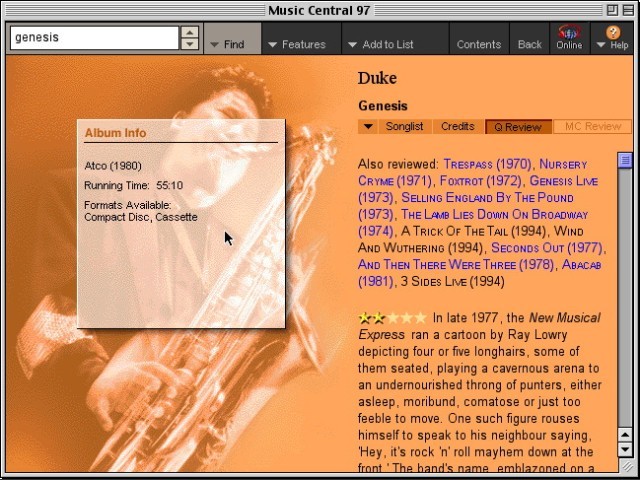Open the Genesis Live (1973) link
The height and width of the screenshot is (480, 640).
[x=563, y=181]
